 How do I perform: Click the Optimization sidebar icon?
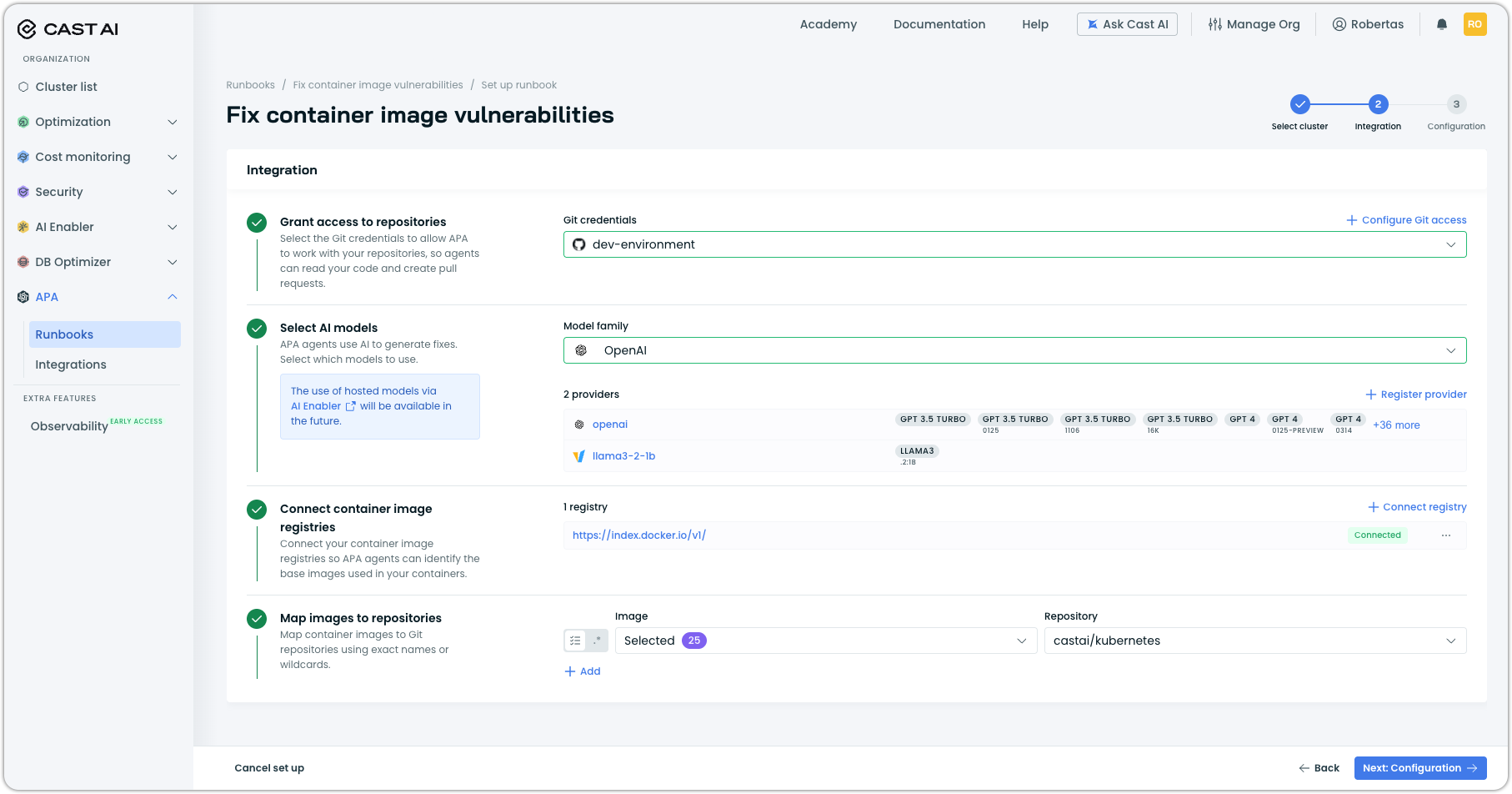23,122
